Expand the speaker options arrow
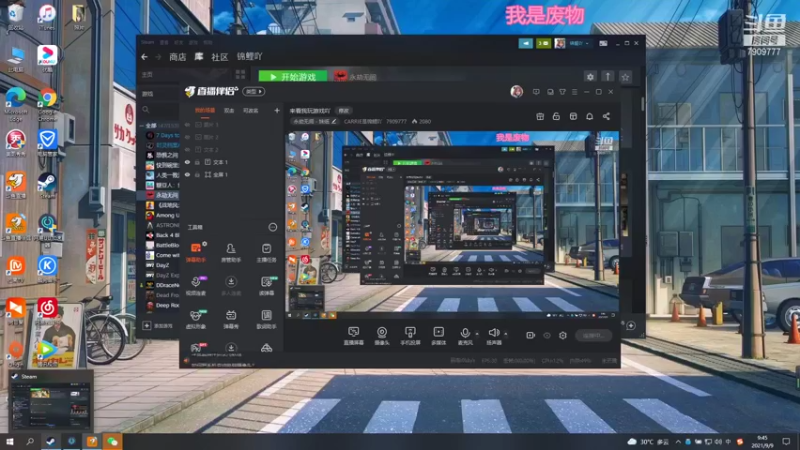Viewport: 800px width, 450px height. (x=506, y=334)
